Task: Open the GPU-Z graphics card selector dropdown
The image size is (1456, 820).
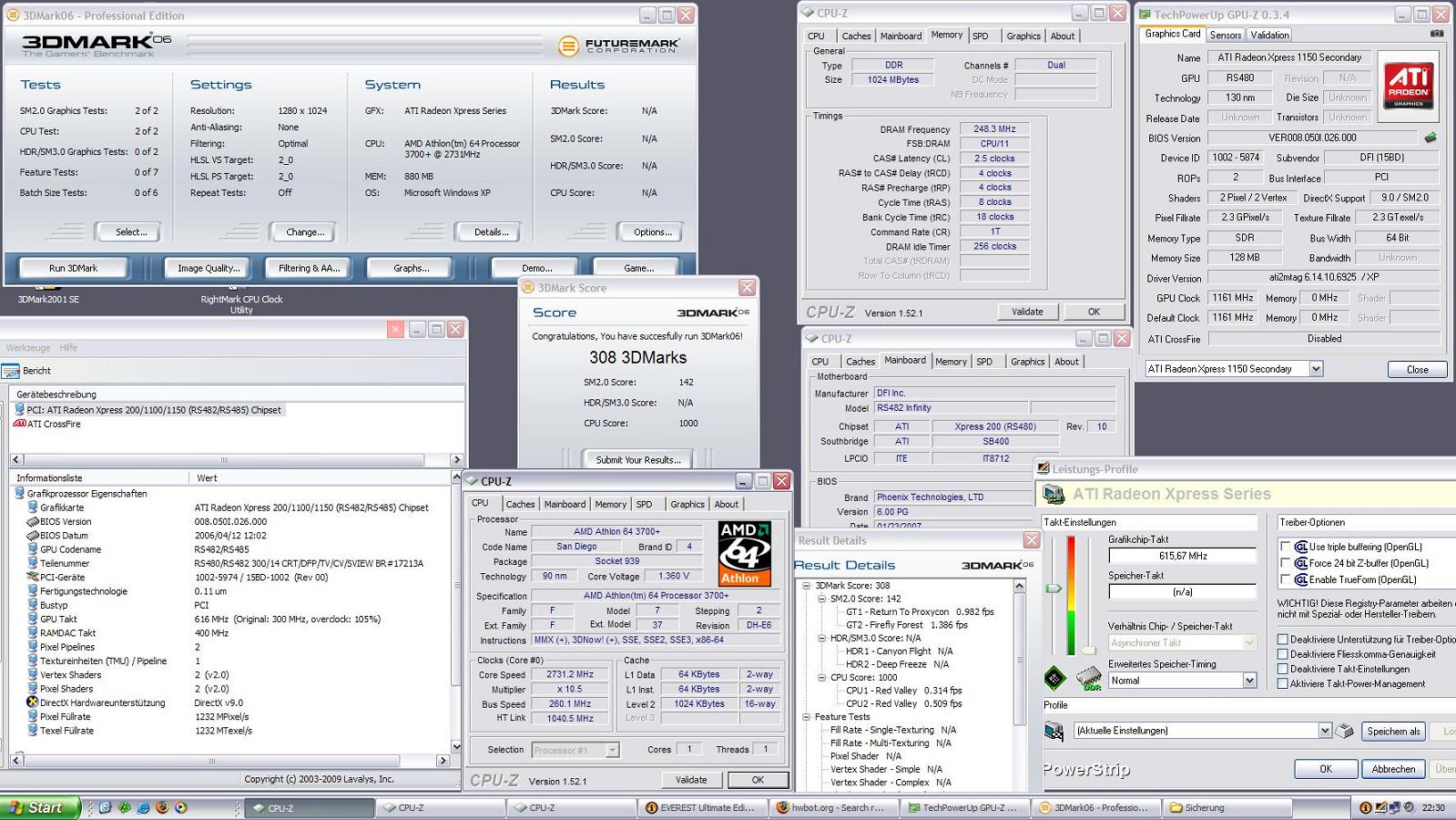Action: (x=1316, y=369)
